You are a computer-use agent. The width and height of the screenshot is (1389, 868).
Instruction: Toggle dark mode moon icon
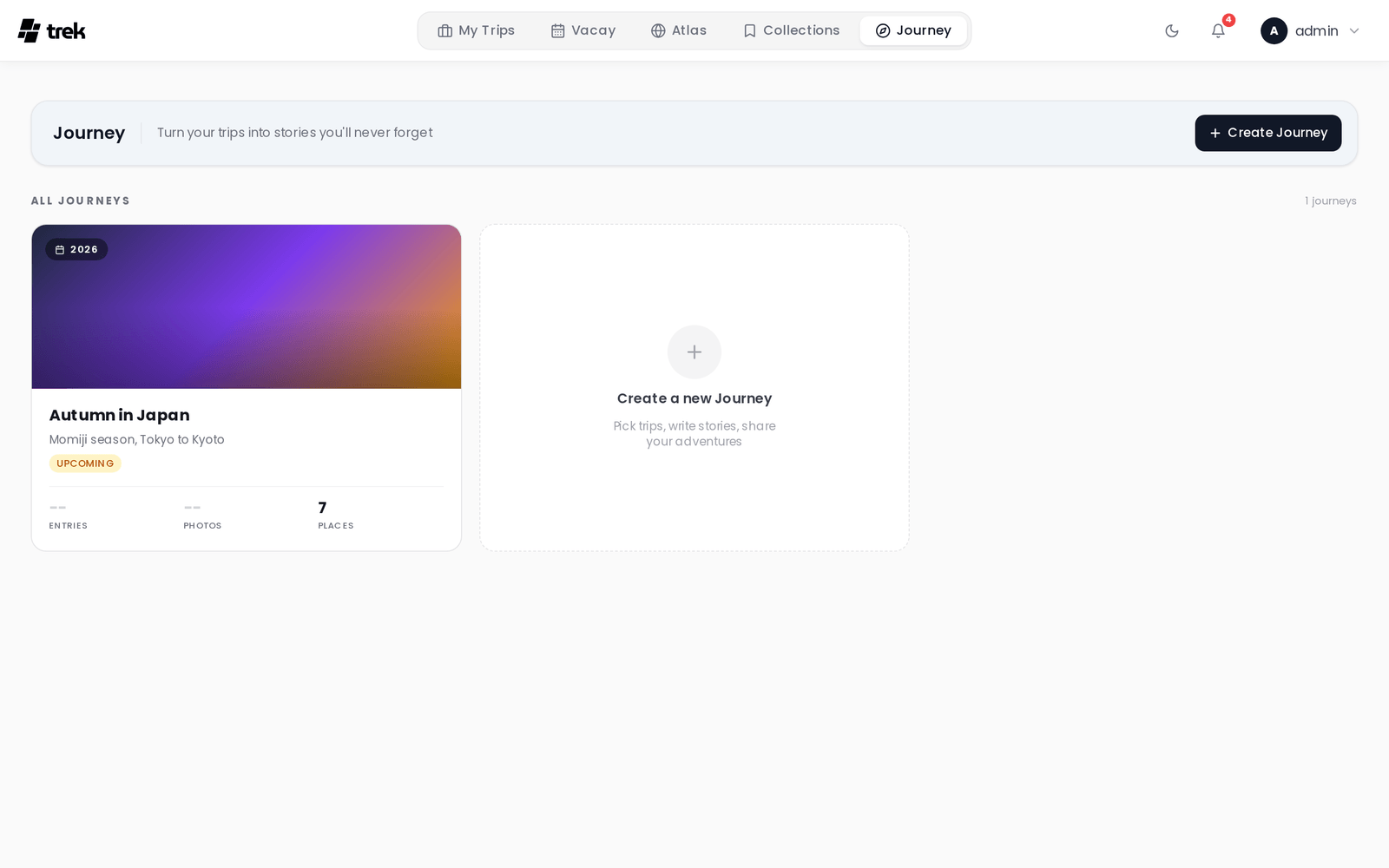tap(1172, 30)
